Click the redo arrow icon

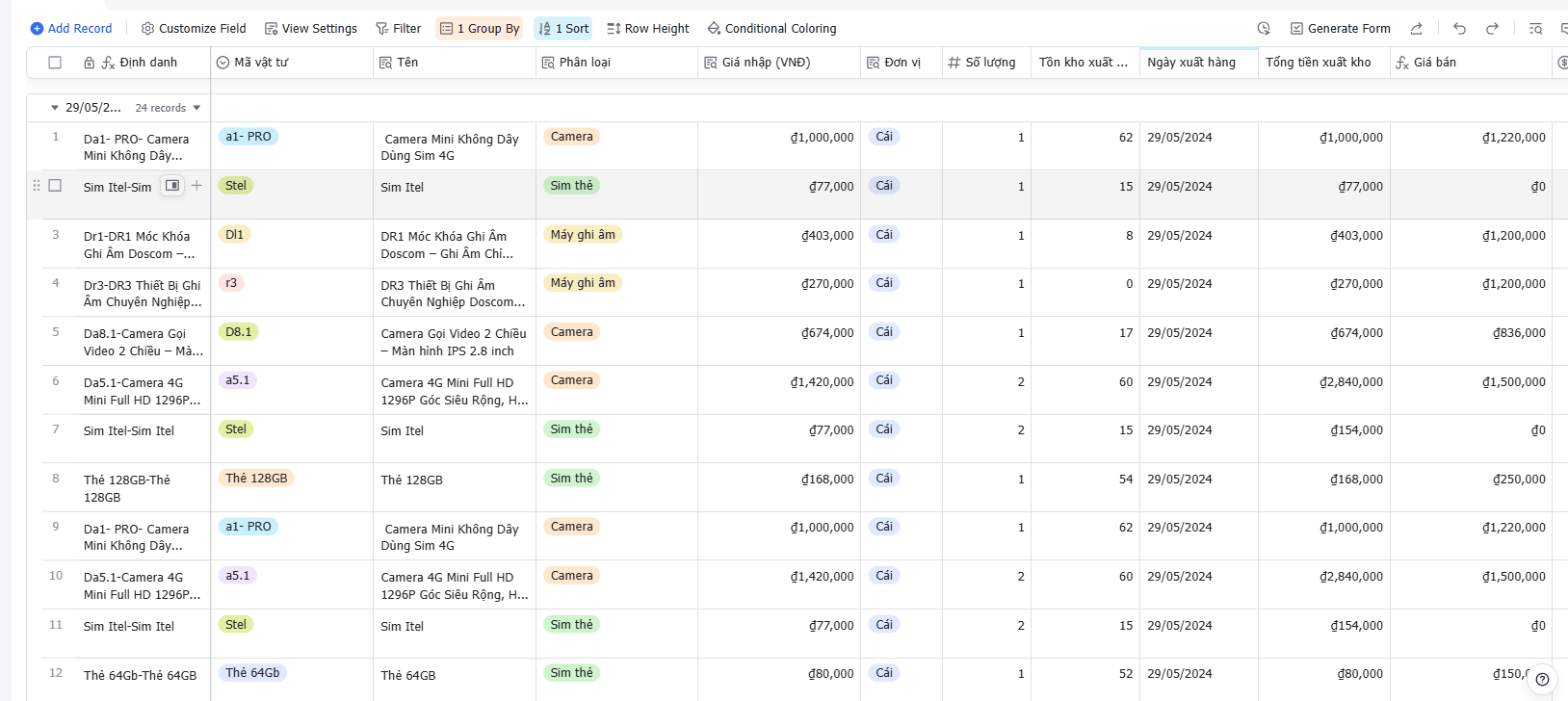1492,29
